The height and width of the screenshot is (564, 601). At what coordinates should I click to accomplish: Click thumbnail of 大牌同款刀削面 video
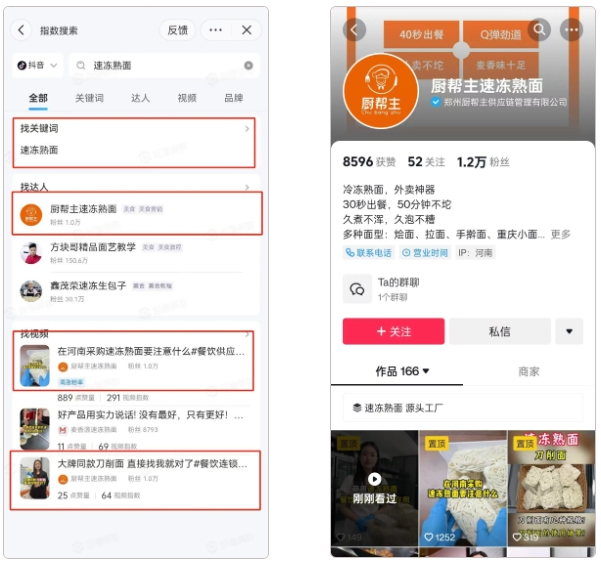(35, 478)
